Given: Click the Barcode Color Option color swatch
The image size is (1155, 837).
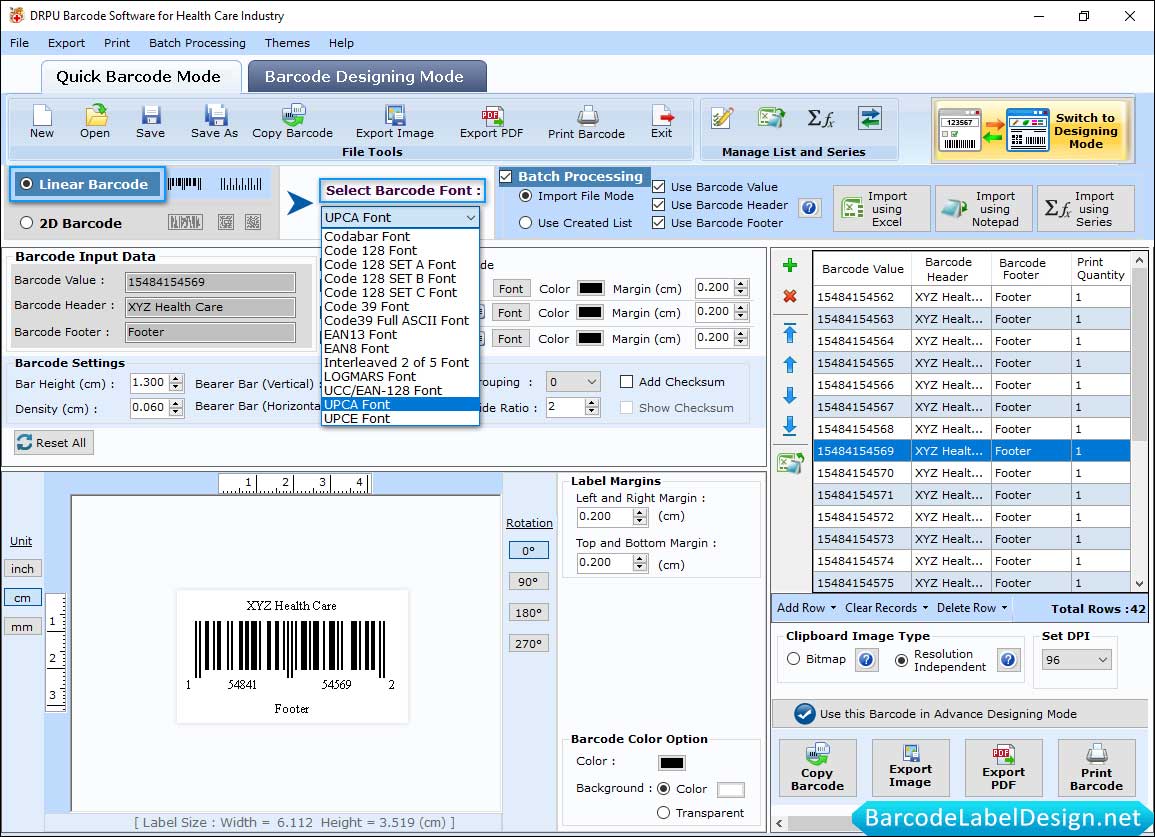Looking at the screenshot, I should click(672, 763).
